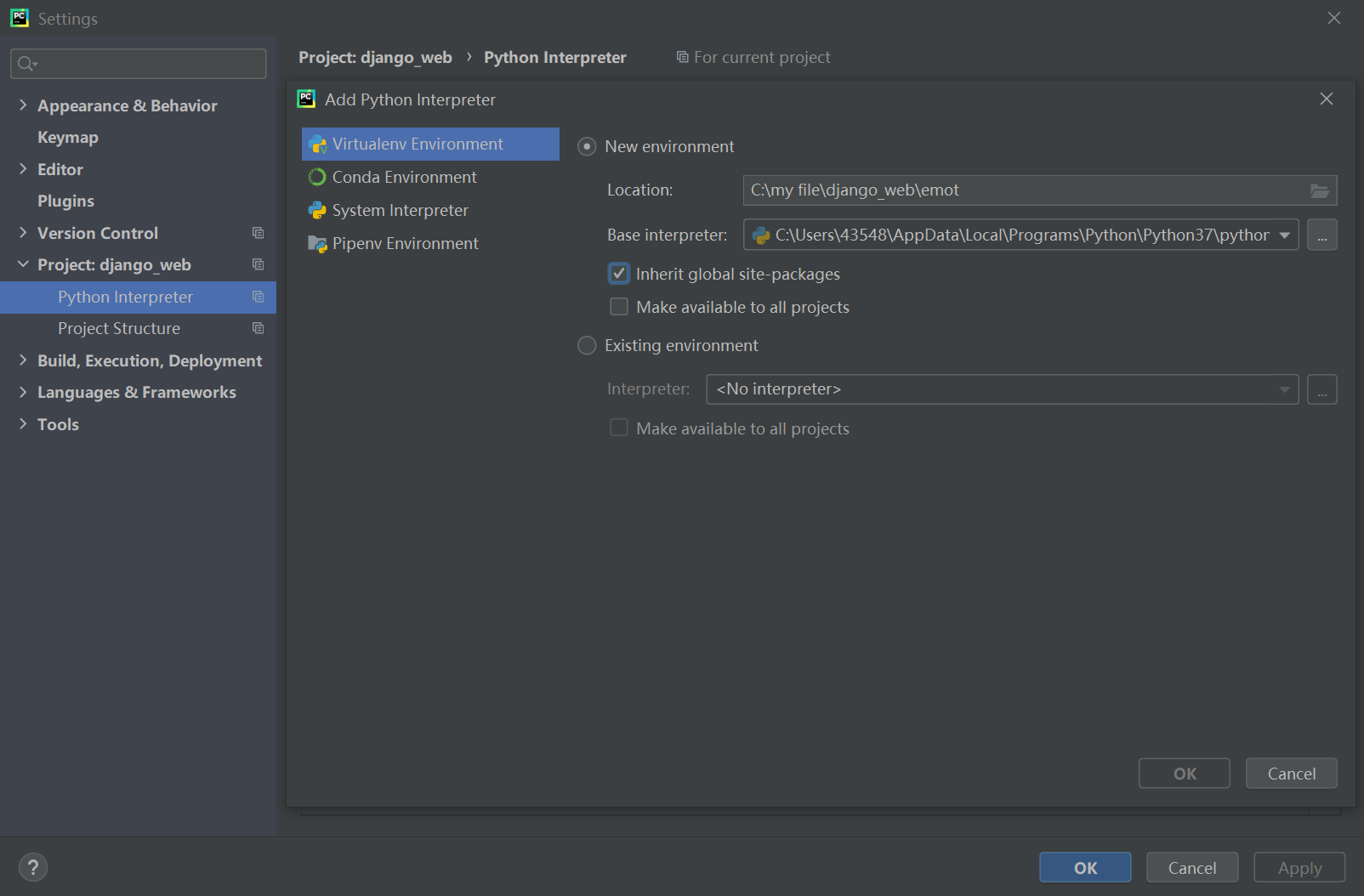Collapse the Project: django_web section
1364x896 pixels.
(23, 264)
